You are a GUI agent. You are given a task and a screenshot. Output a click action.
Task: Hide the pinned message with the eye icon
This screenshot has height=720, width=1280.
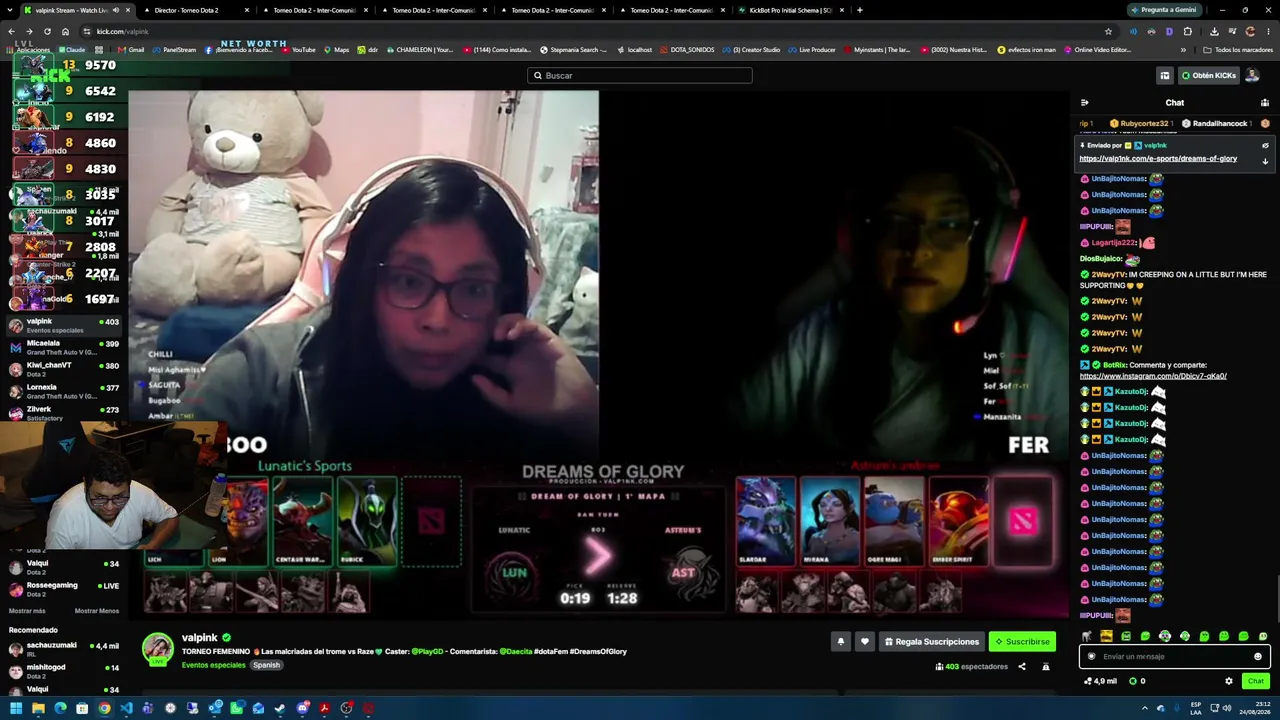(x=1265, y=145)
